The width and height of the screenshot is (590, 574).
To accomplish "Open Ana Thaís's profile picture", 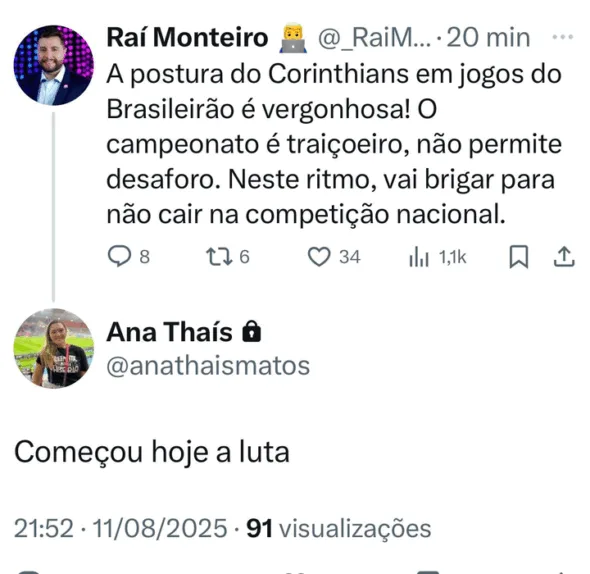I will (54, 348).
